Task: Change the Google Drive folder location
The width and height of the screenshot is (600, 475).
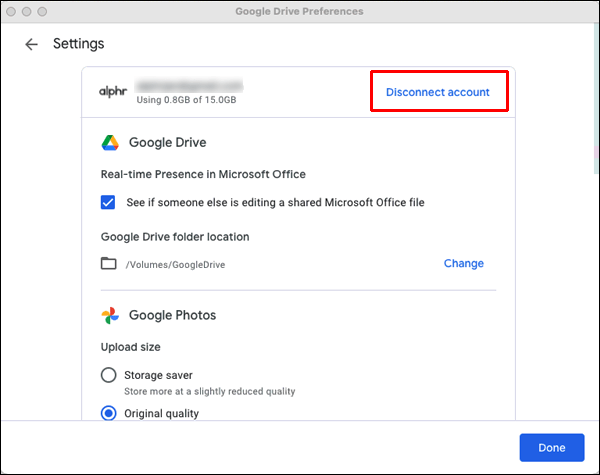Action: pos(463,264)
